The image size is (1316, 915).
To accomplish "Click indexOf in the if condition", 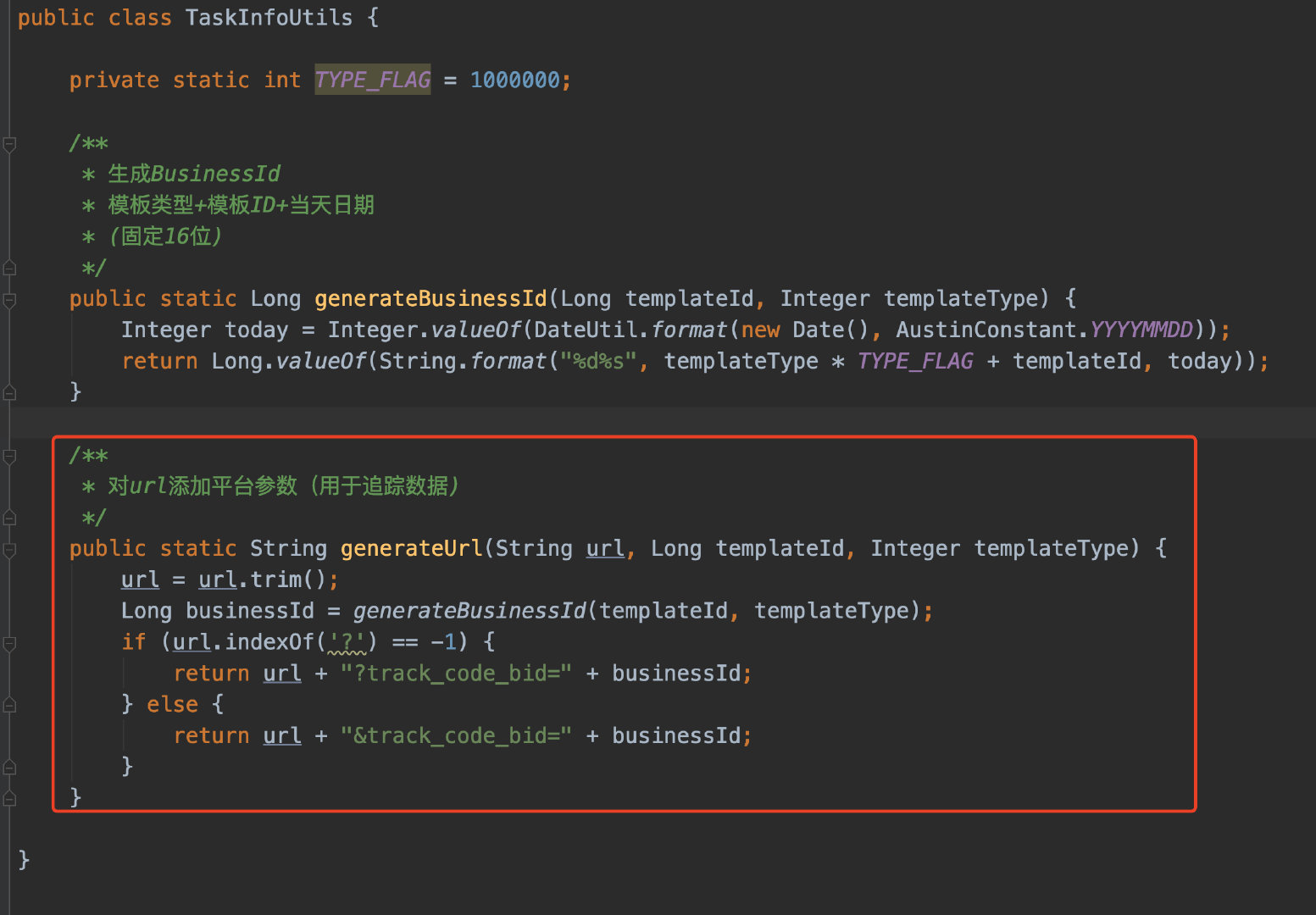I will pos(269,642).
